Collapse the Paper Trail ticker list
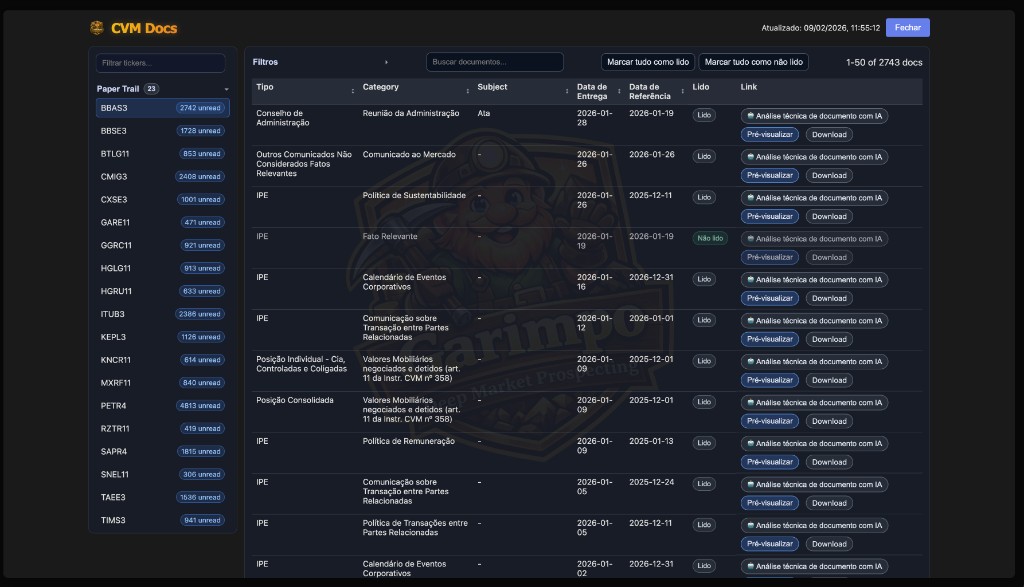This screenshot has height=587, width=1024. point(226,89)
